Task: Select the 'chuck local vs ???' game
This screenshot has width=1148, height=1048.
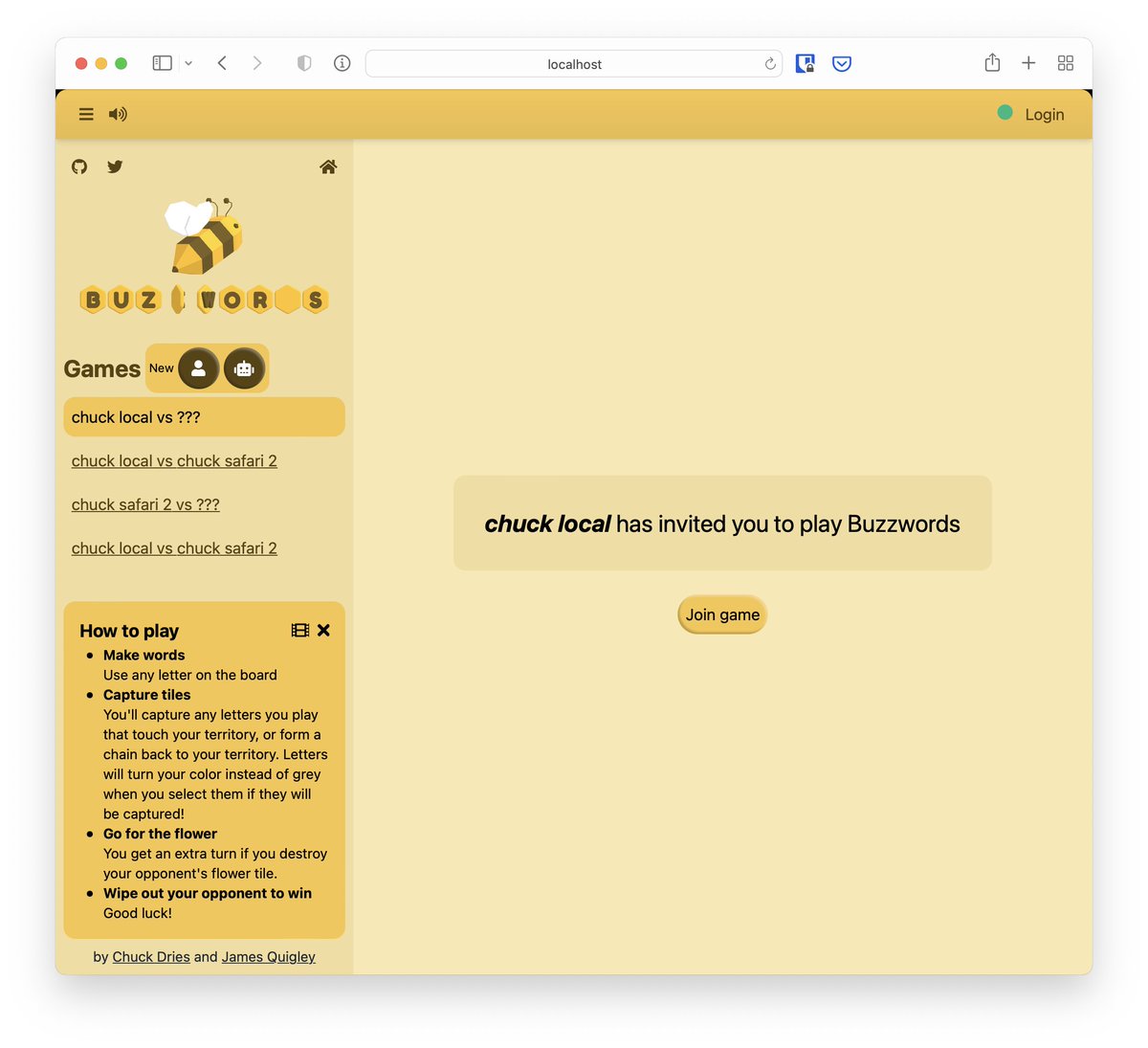Action: (x=204, y=417)
